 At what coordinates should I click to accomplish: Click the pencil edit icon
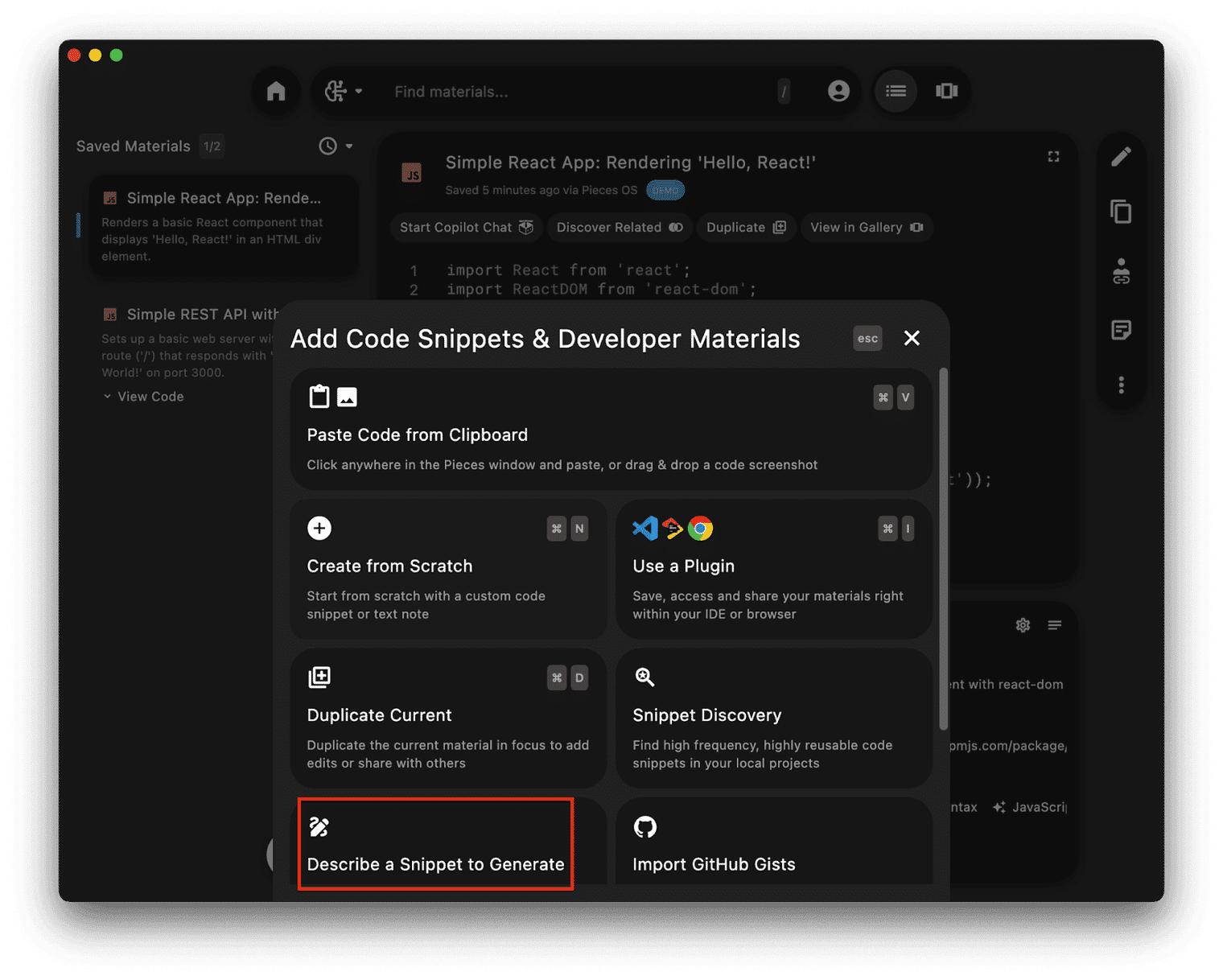click(1121, 156)
